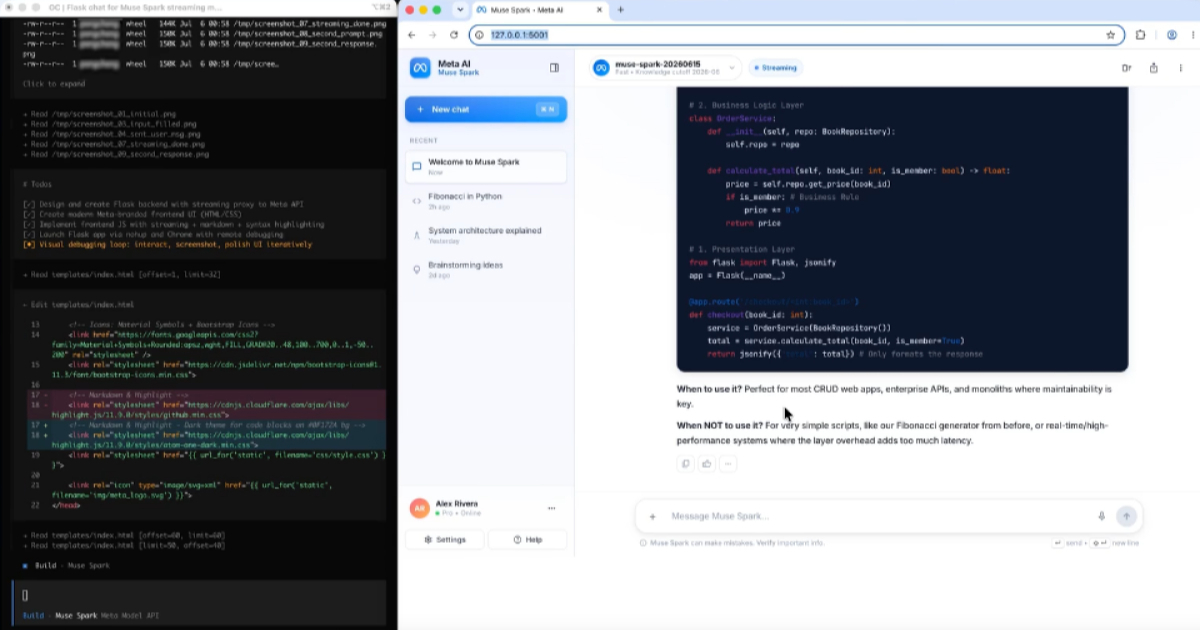Go forward in the browser
1200x630 pixels.
pyautogui.click(x=433, y=34)
